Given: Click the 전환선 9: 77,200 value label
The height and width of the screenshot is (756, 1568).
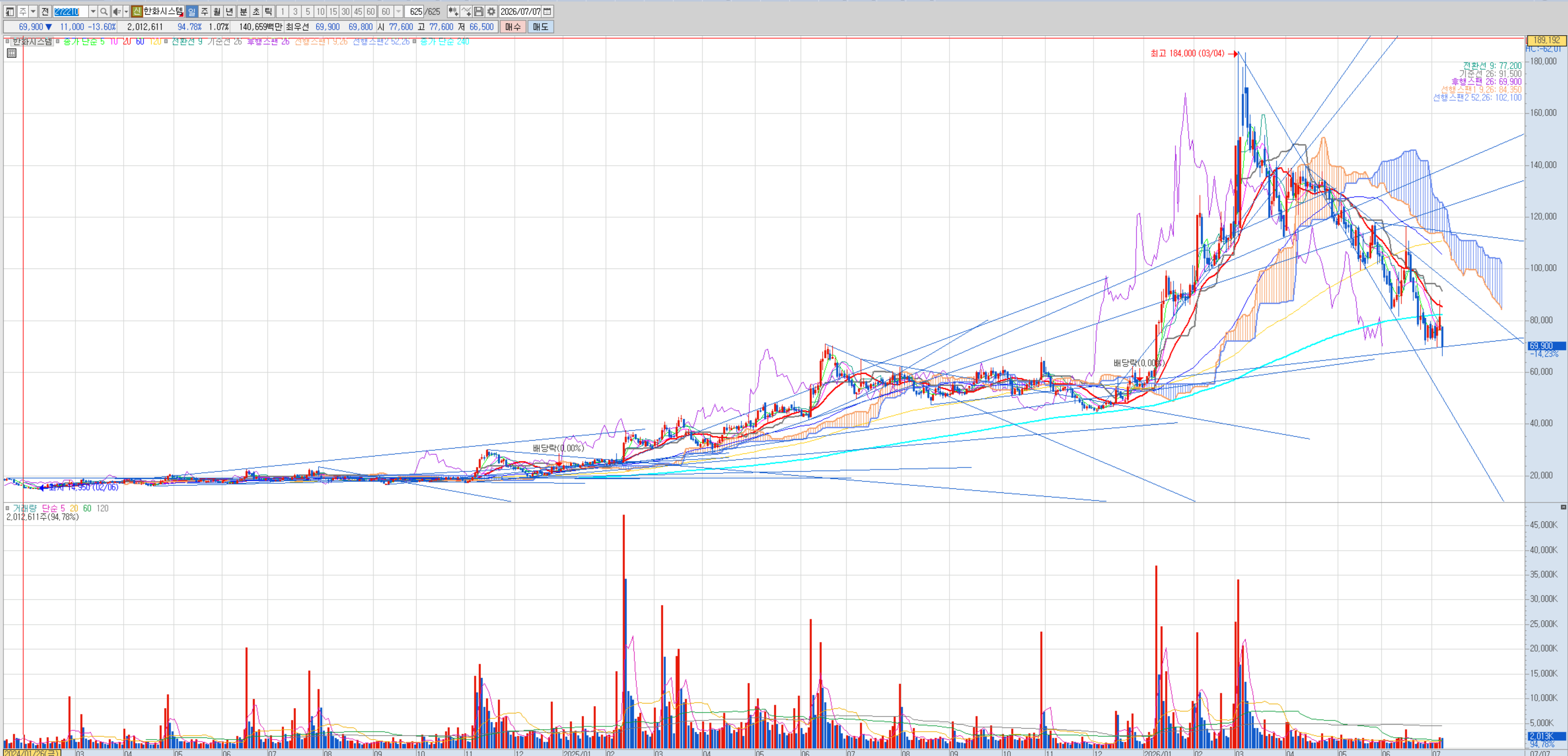Looking at the screenshot, I should pos(1492,66).
